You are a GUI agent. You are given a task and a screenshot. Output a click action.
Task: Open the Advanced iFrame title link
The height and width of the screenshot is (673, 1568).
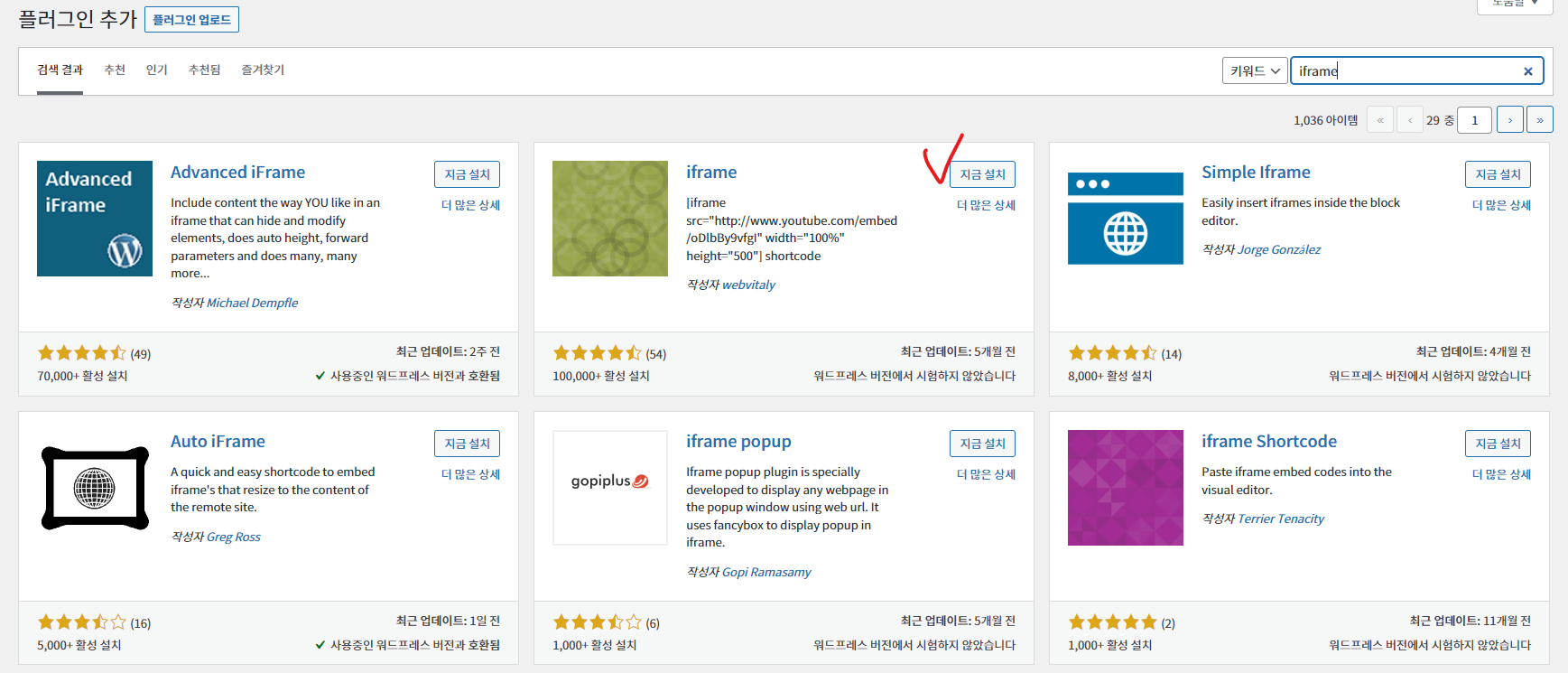(x=237, y=172)
